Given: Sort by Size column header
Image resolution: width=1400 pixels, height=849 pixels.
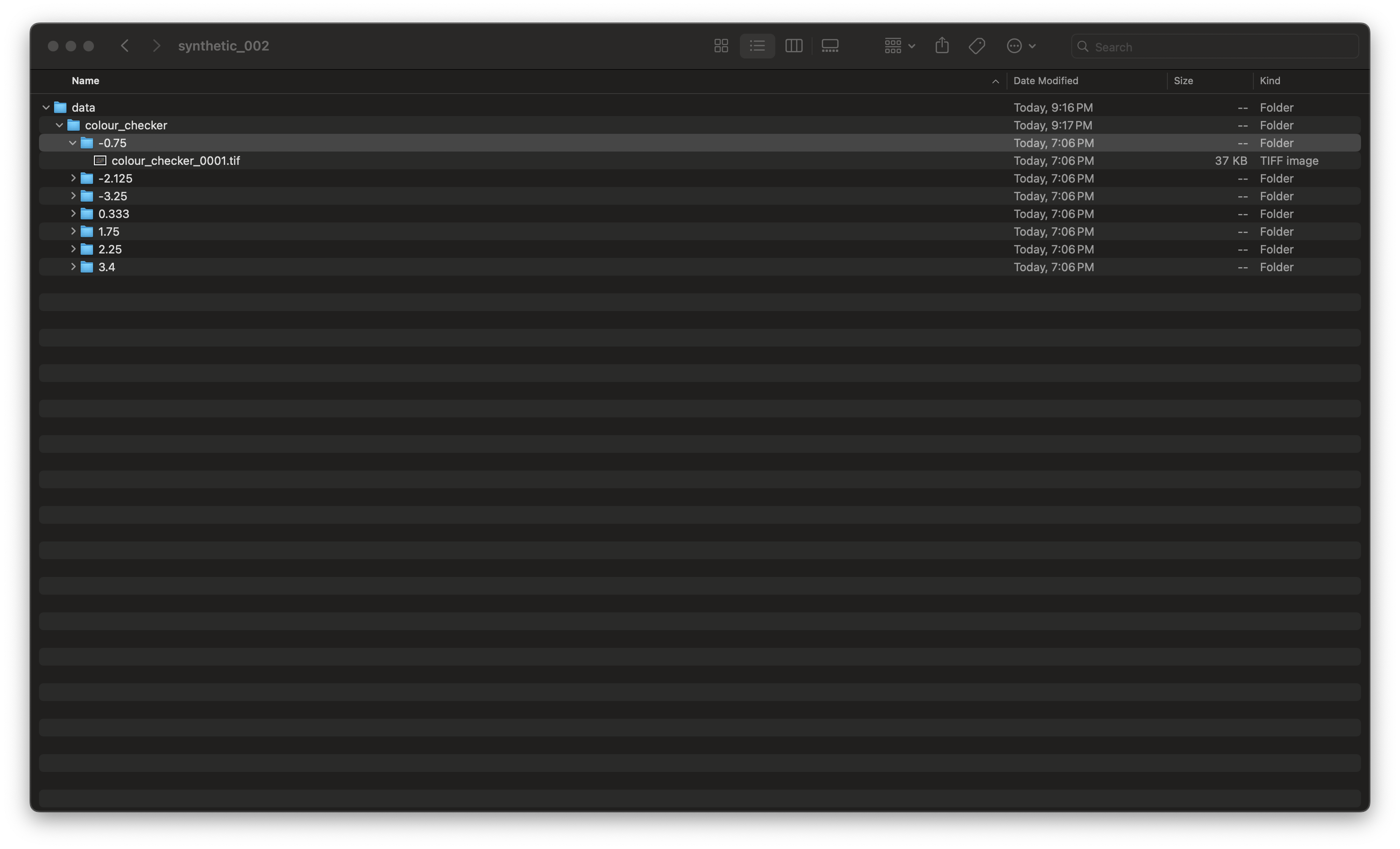Looking at the screenshot, I should [x=1183, y=81].
